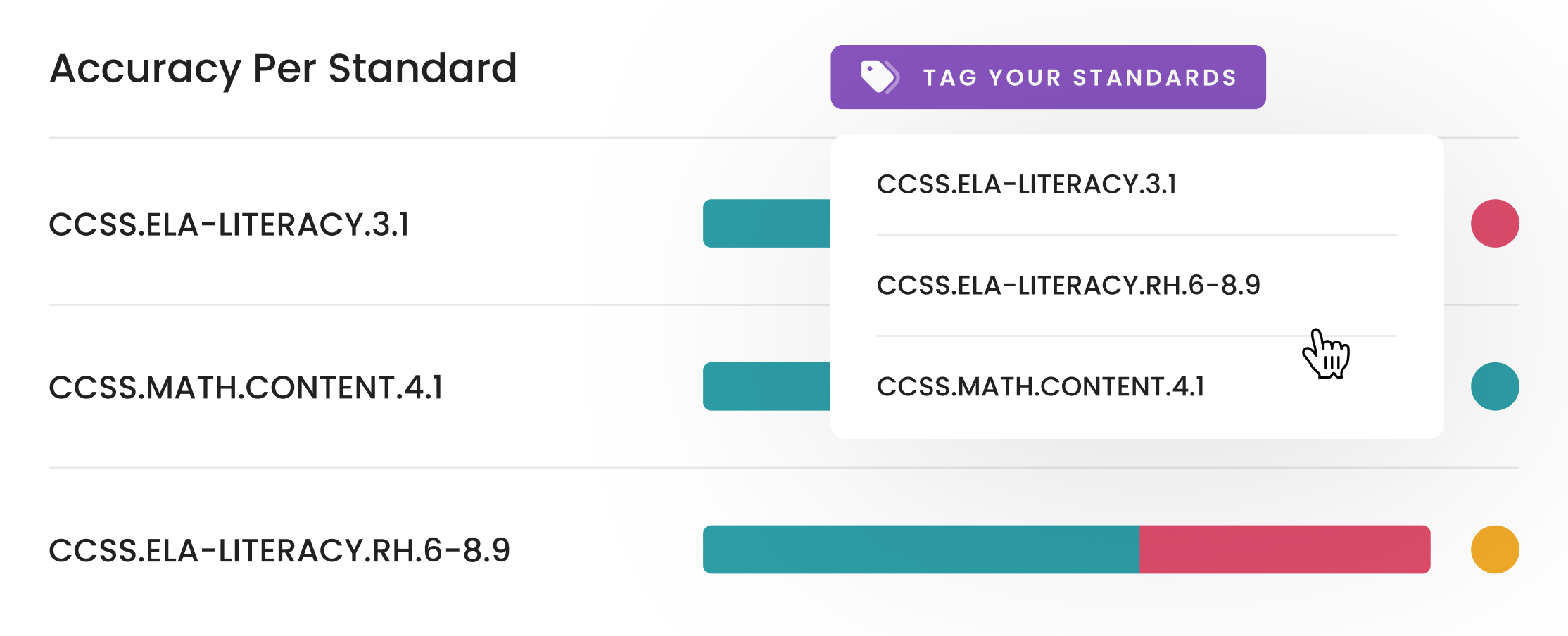Click the red status dot for ELA-LITERACY.3.1
The width and height of the screenshot is (1568, 636).
1495,224
